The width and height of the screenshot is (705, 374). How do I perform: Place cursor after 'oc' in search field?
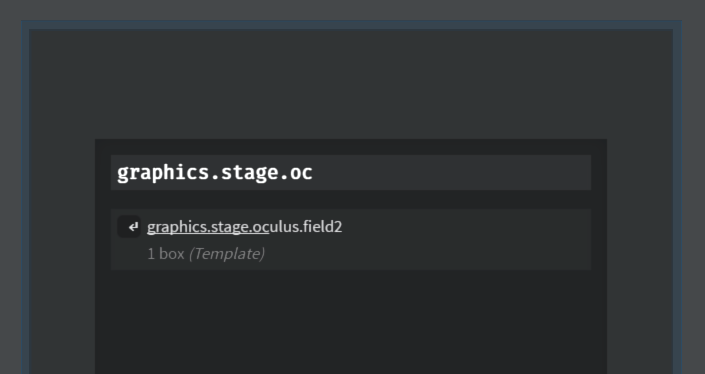tap(313, 173)
